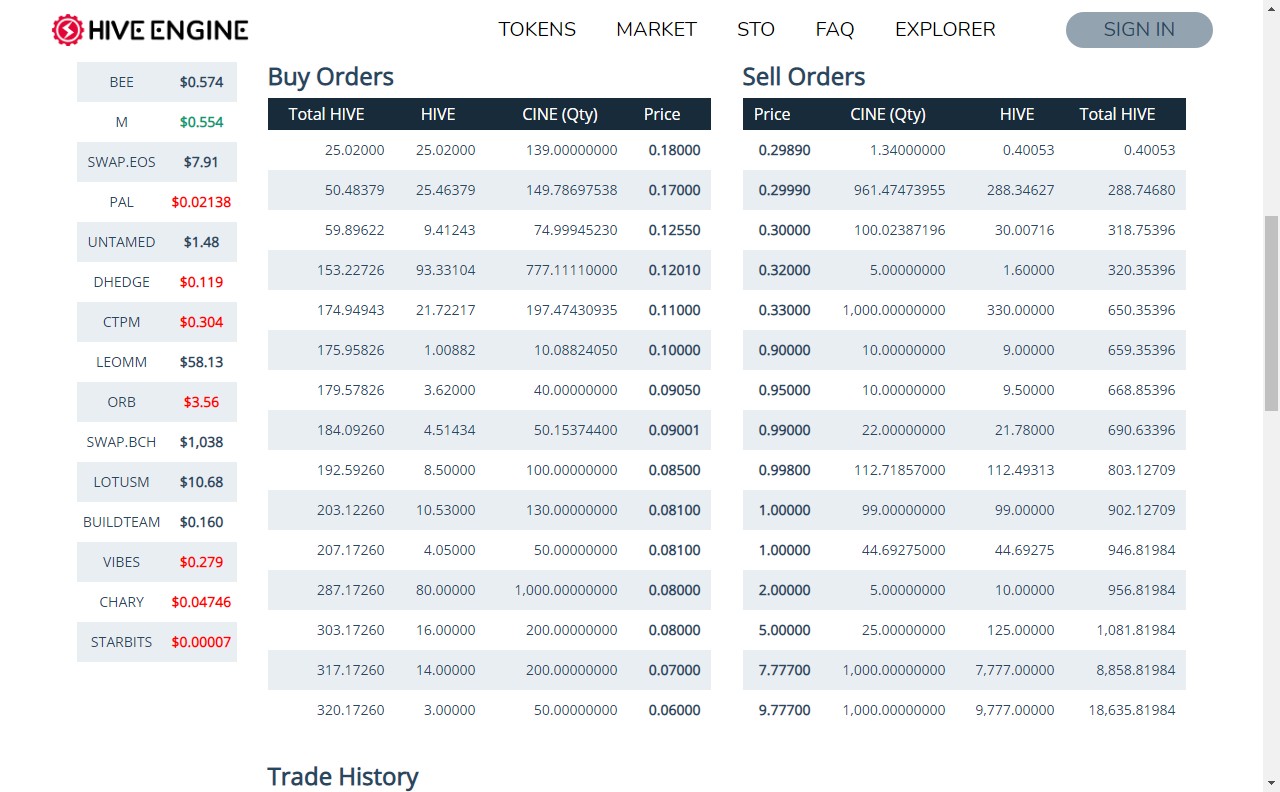Image resolution: width=1280 pixels, height=792 pixels.
Task: Click buy quantity 777.11110000
Action: (x=572, y=270)
